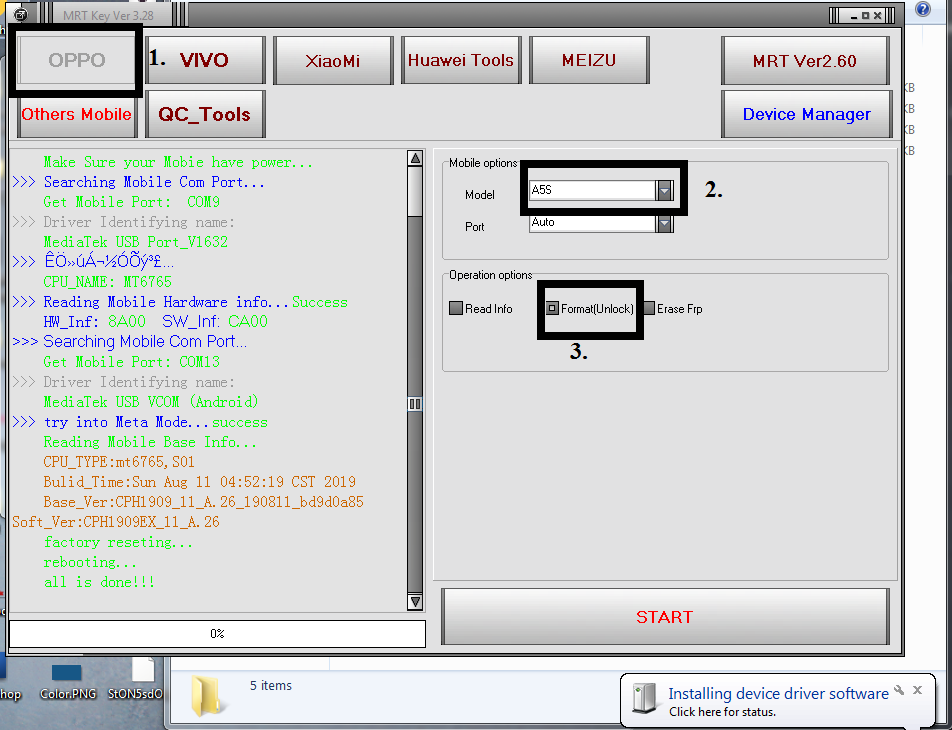
Task: Click the log scrollbar thumb grip
Action: coord(415,404)
